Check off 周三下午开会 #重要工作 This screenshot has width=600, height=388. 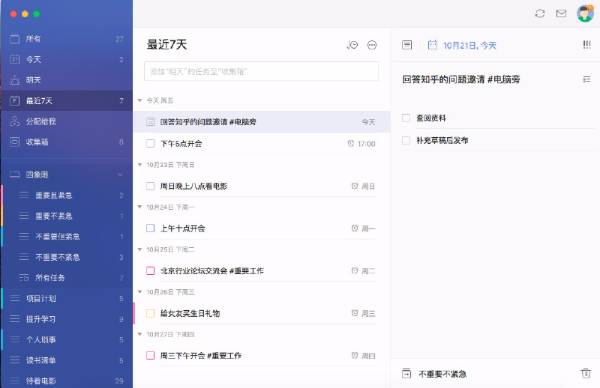(x=150, y=355)
